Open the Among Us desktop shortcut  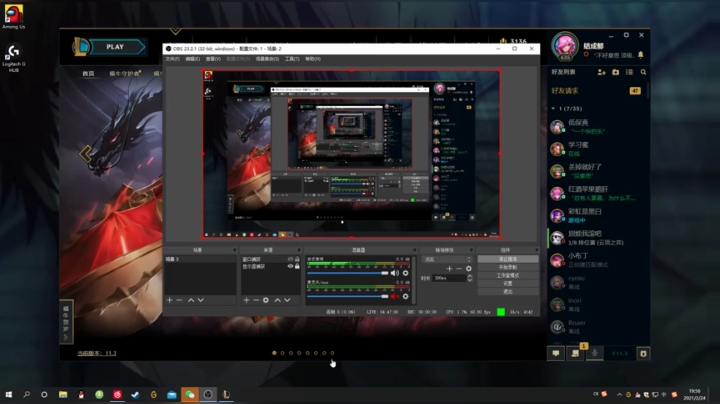pyautogui.click(x=13, y=17)
